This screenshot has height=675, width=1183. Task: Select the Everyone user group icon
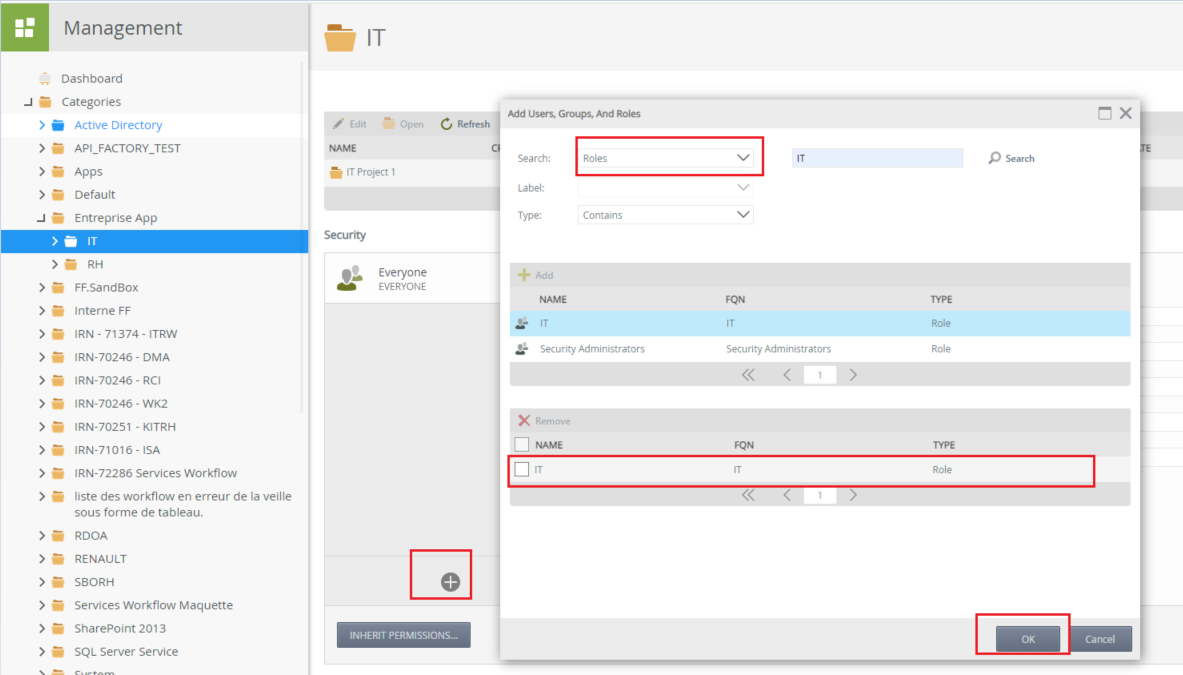(350, 278)
